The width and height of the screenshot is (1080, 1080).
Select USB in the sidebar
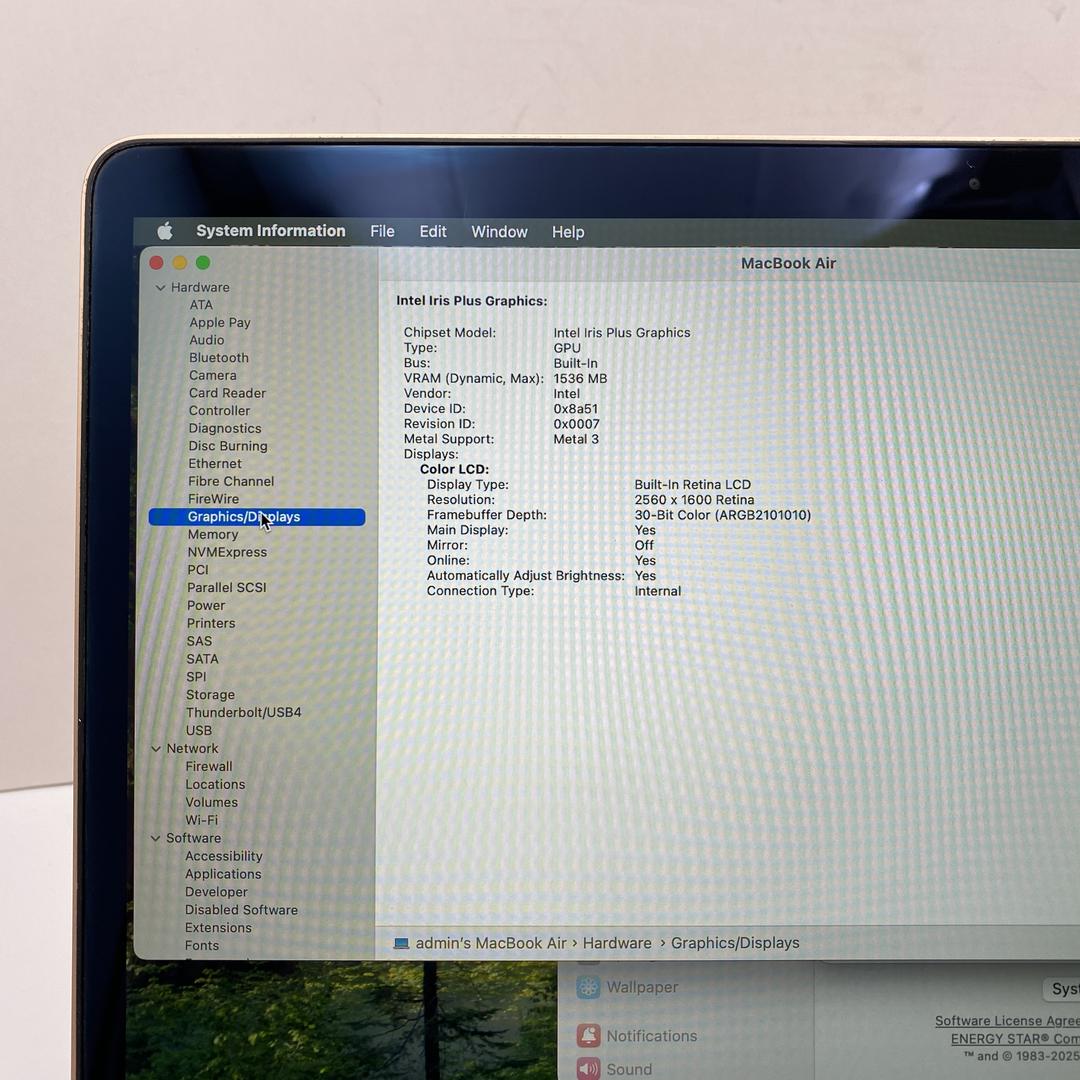point(199,731)
